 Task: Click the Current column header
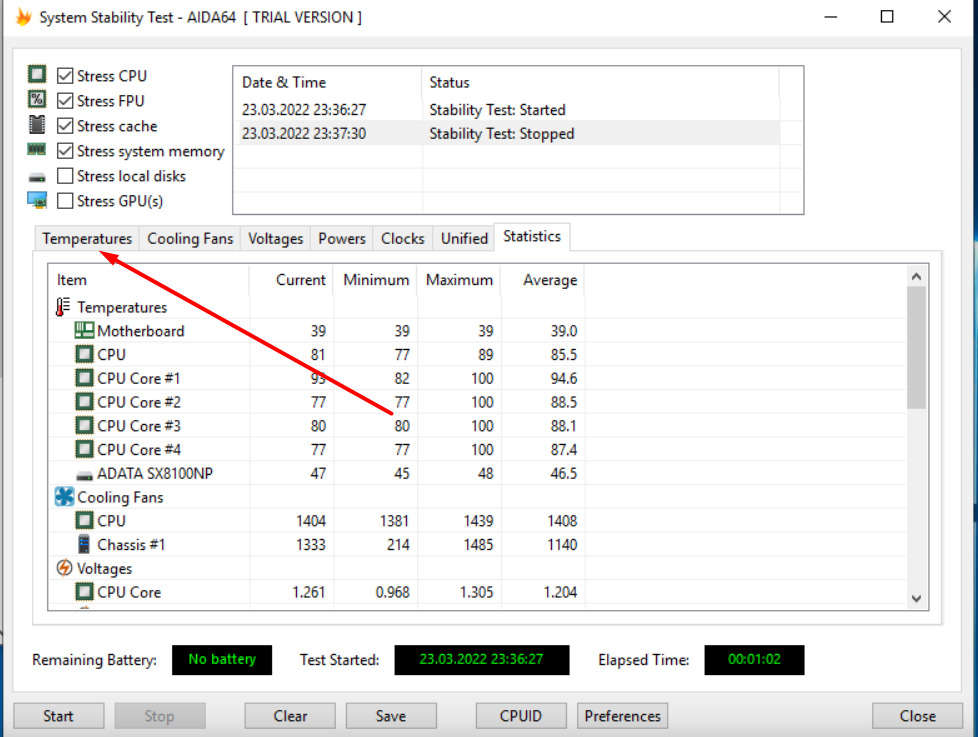click(x=291, y=280)
